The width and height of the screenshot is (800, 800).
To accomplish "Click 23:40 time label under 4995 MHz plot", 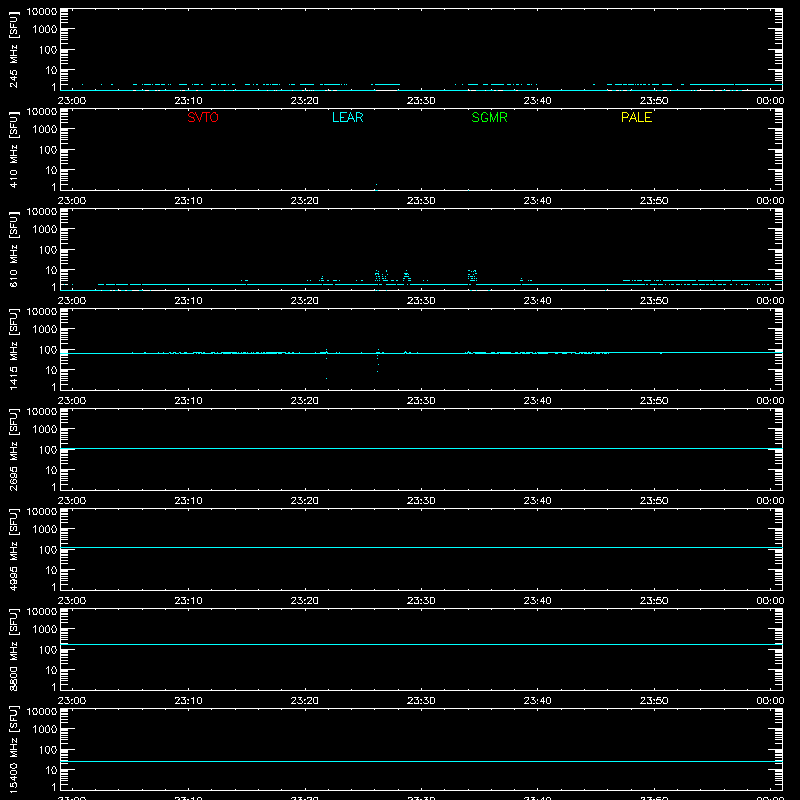I will click(x=537, y=601).
